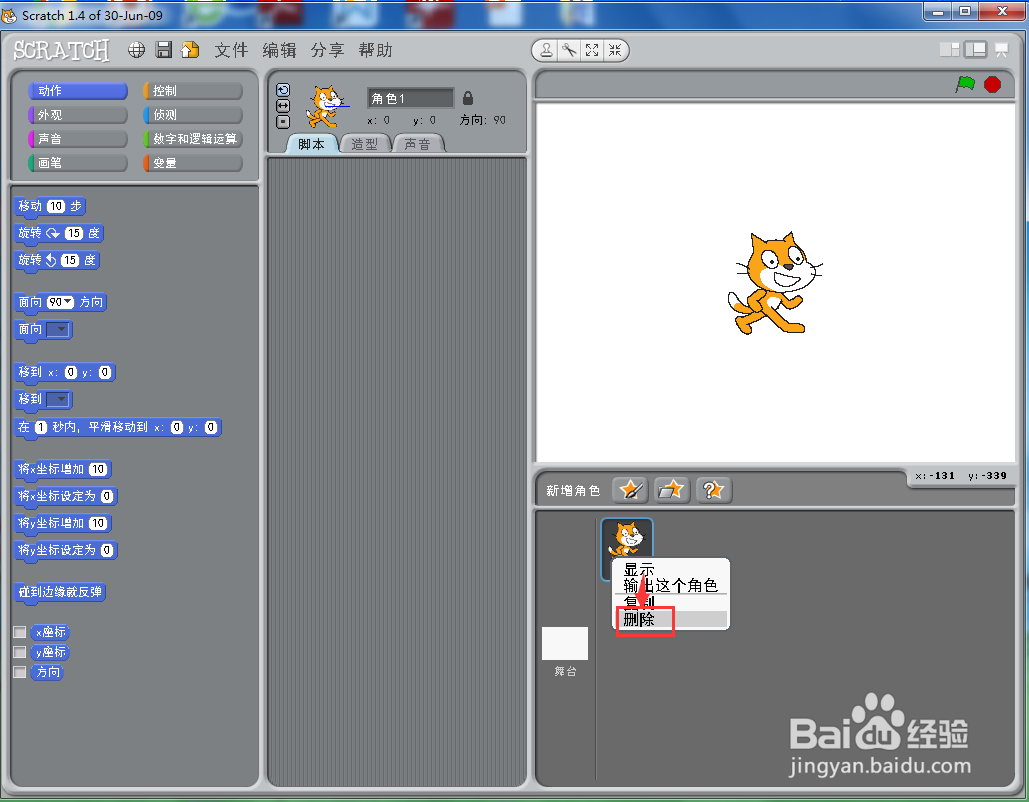The height and width of the screenshot is (802, 1029).
Task: Choose new sprite from file
Action: pos(671,490)
